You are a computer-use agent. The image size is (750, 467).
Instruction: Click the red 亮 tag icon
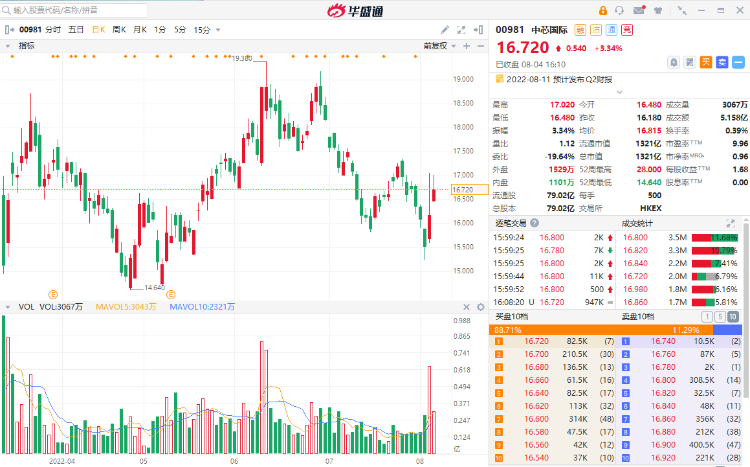click(x=627, y=30)
